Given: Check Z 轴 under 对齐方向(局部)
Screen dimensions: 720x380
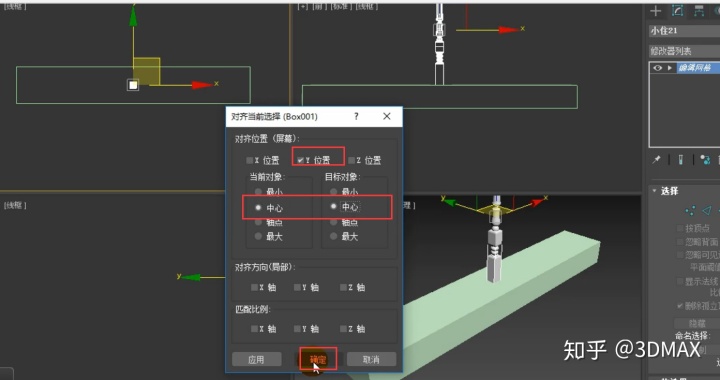Looking at the screenshot, I should pos(343,287).
